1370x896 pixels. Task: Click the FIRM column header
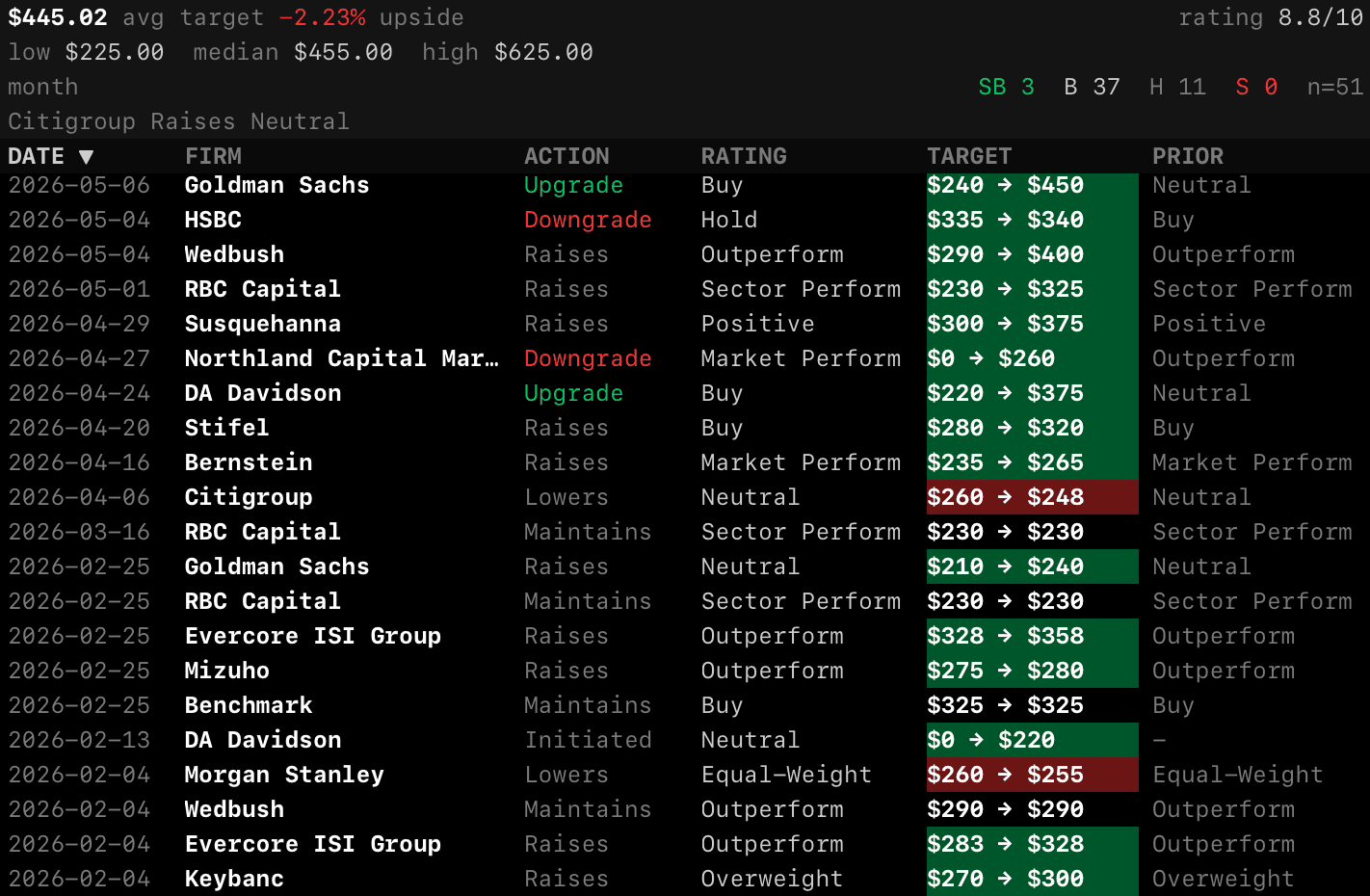[x=213, y=156]
